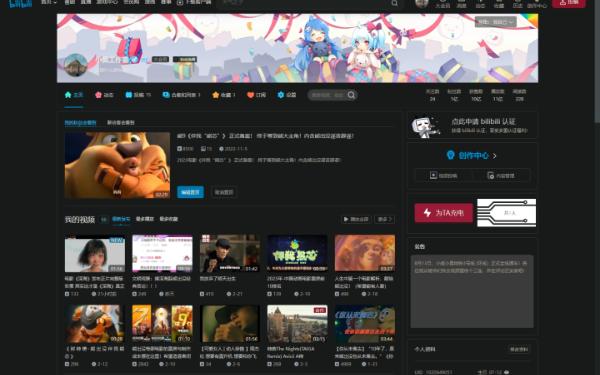Click the page vertical scrollbar
The width and height of the screenshot is (600, 375).
597,61
